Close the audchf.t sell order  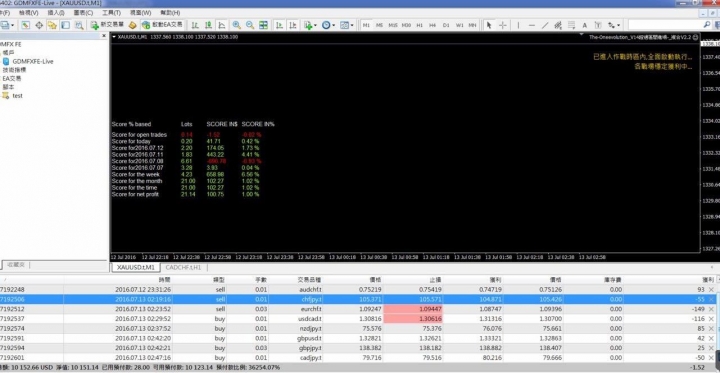(711, 290)
